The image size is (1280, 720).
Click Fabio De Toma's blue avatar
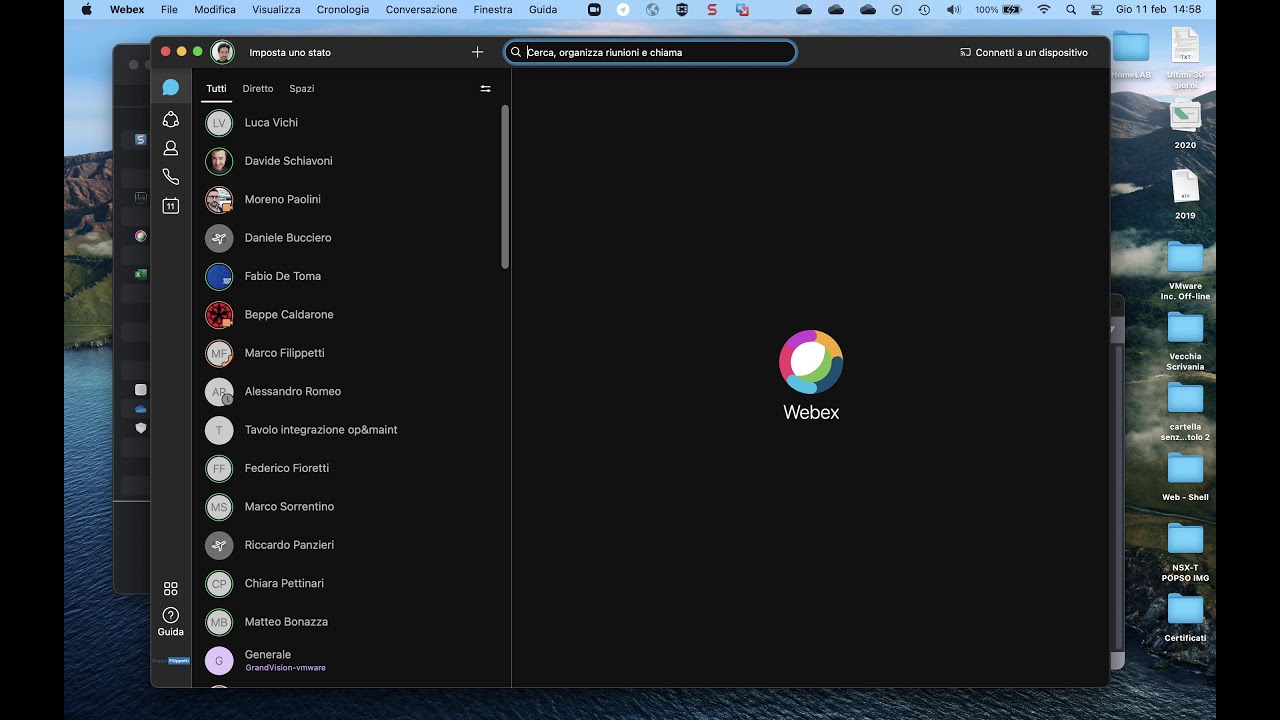pyautogui.click(x=219, y=276)
